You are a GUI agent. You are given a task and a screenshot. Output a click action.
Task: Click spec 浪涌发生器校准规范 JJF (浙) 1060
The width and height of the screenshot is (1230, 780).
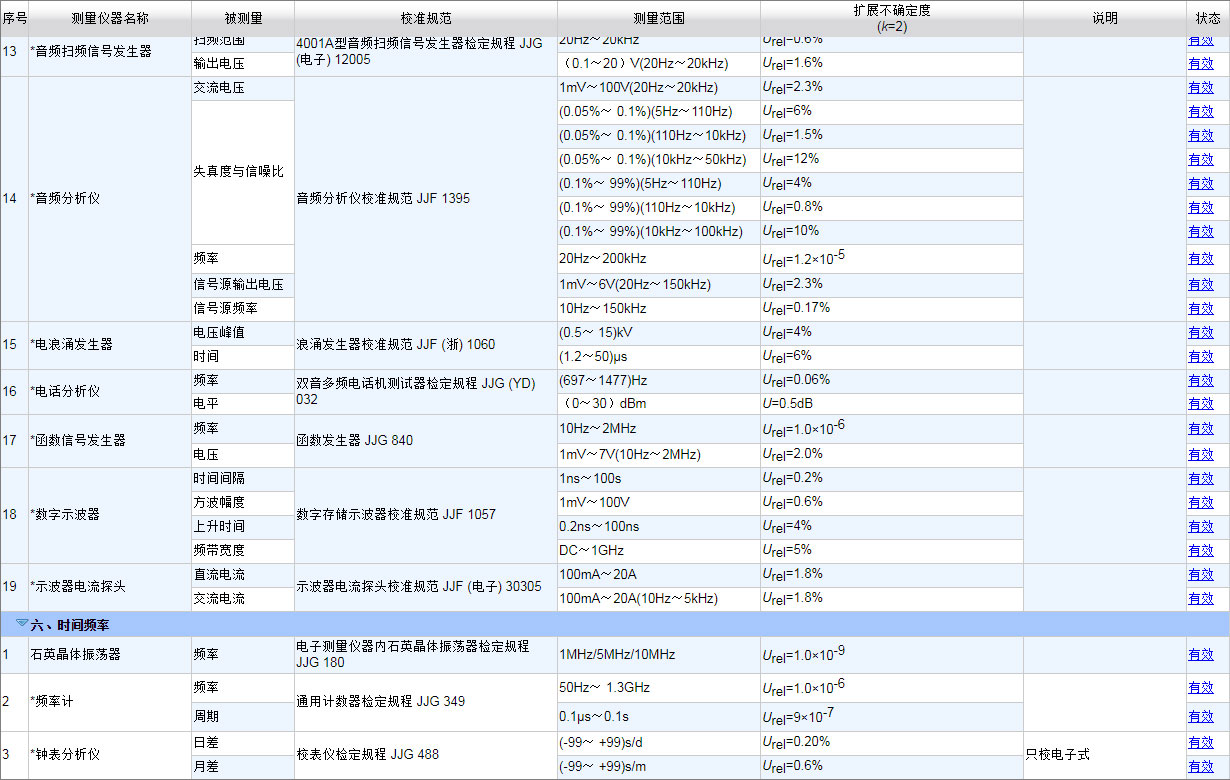click(395, 345)
